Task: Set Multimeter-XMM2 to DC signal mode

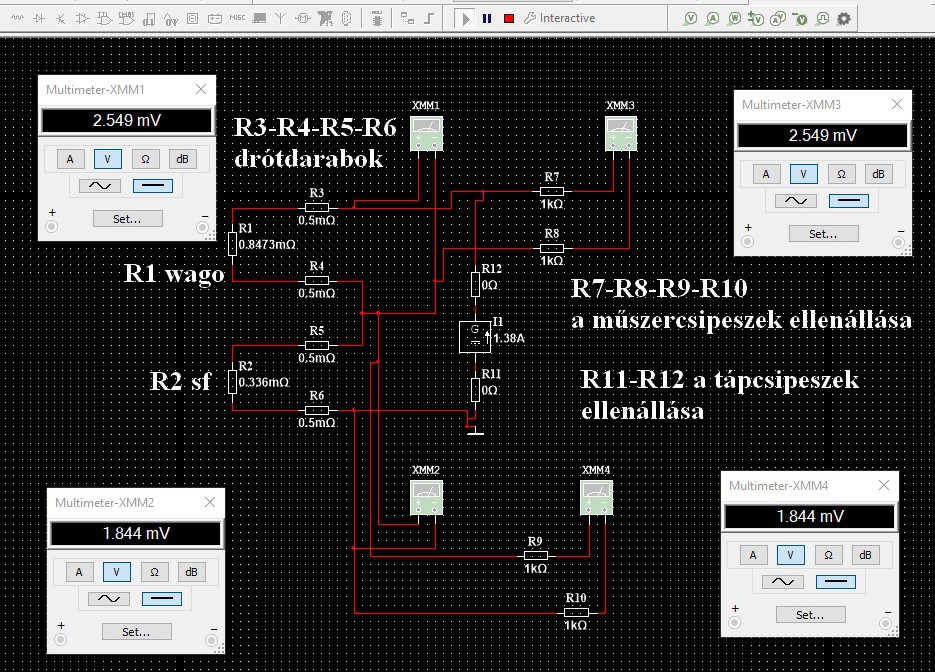Action: [x=162, y=599]
